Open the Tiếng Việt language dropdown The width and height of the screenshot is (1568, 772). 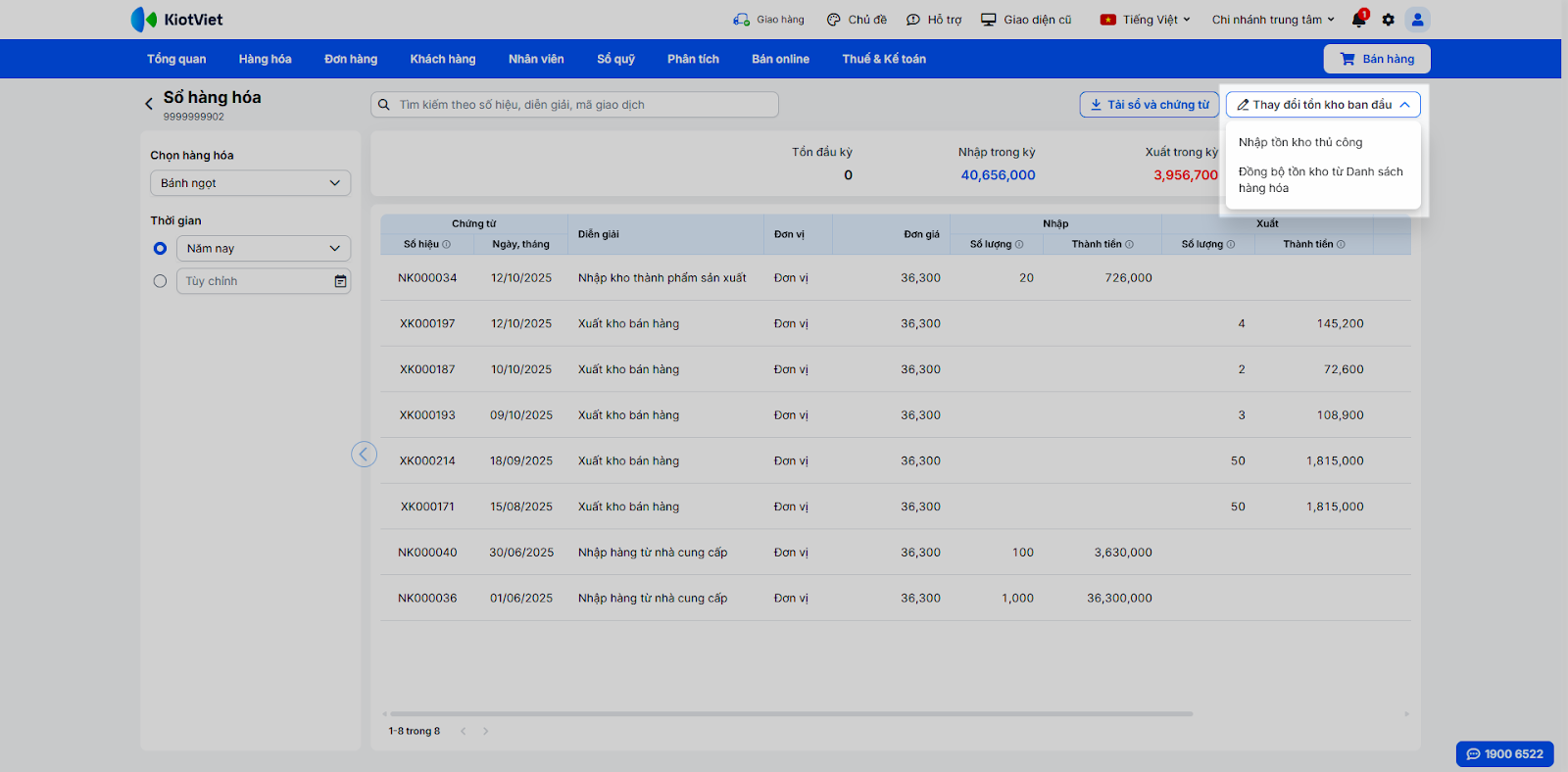tap(1145, 20)
